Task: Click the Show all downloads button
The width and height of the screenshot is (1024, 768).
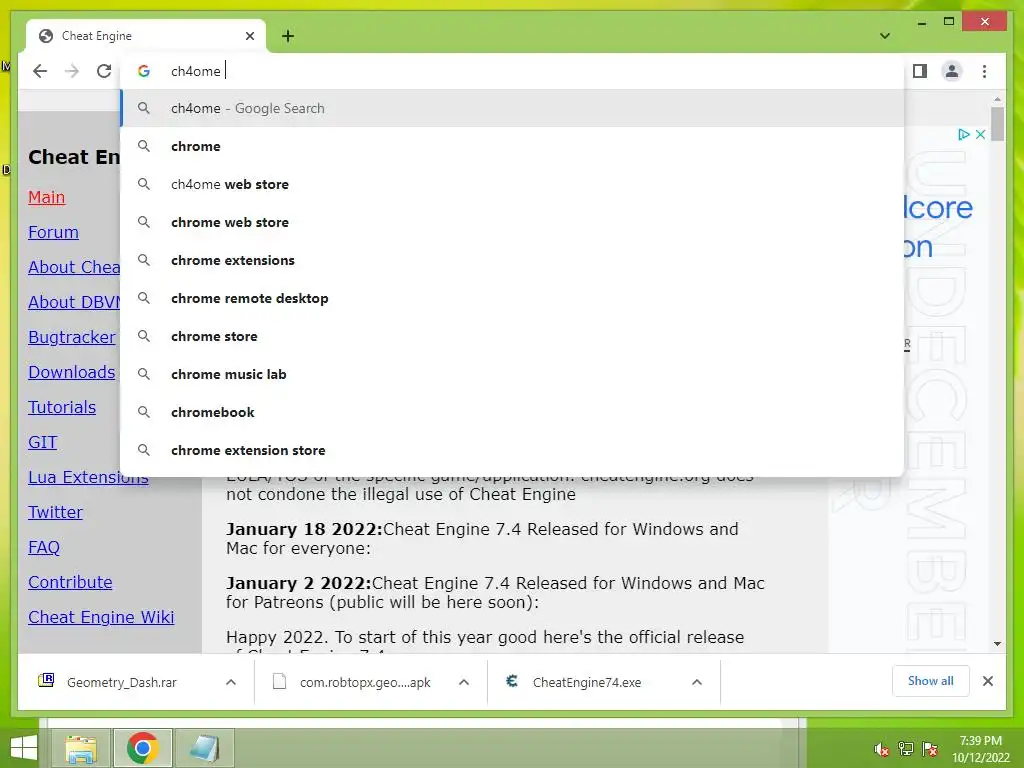Action: (931, 681)
